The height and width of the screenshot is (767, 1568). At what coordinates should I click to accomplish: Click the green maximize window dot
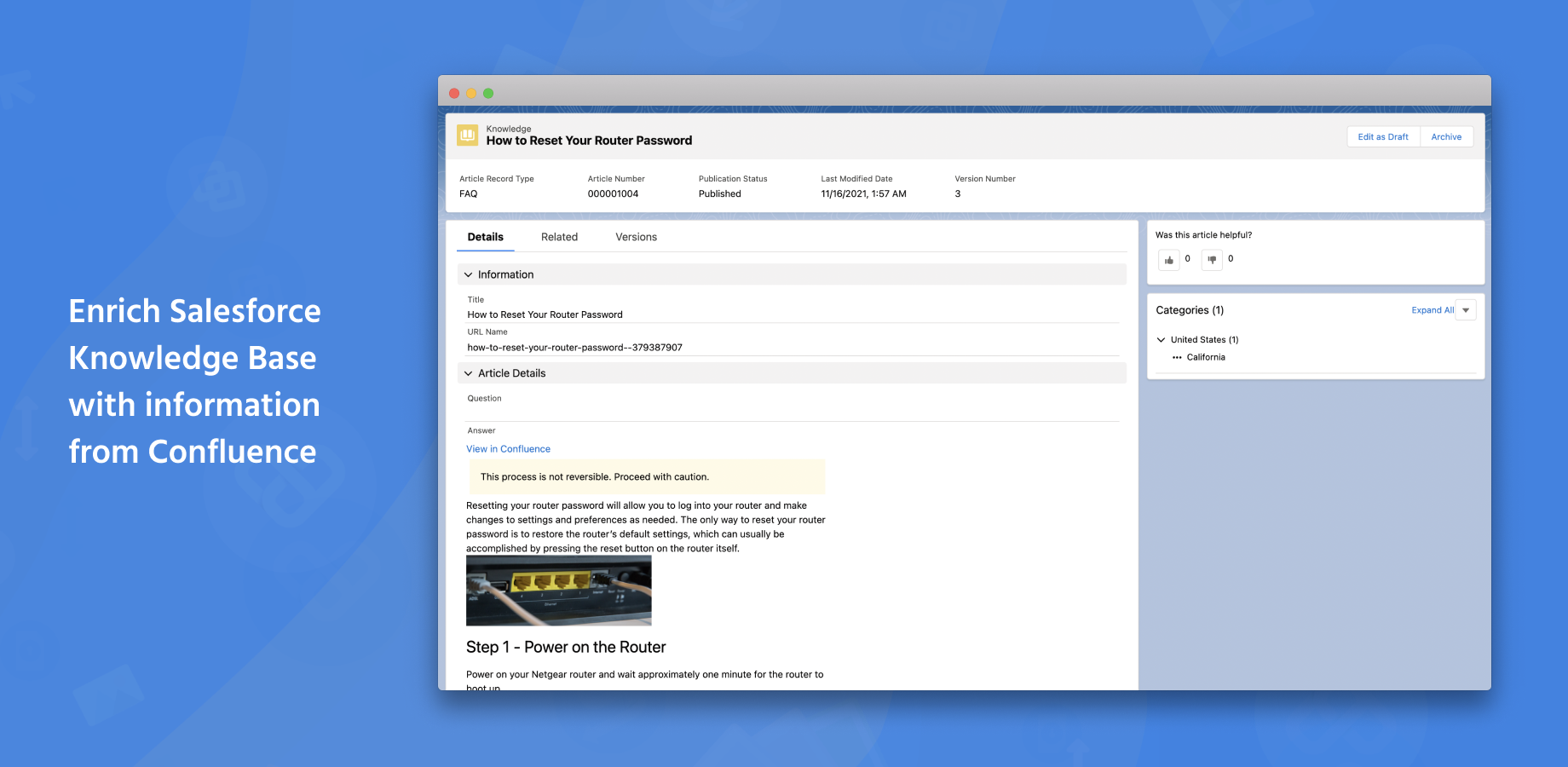(488, 93)
